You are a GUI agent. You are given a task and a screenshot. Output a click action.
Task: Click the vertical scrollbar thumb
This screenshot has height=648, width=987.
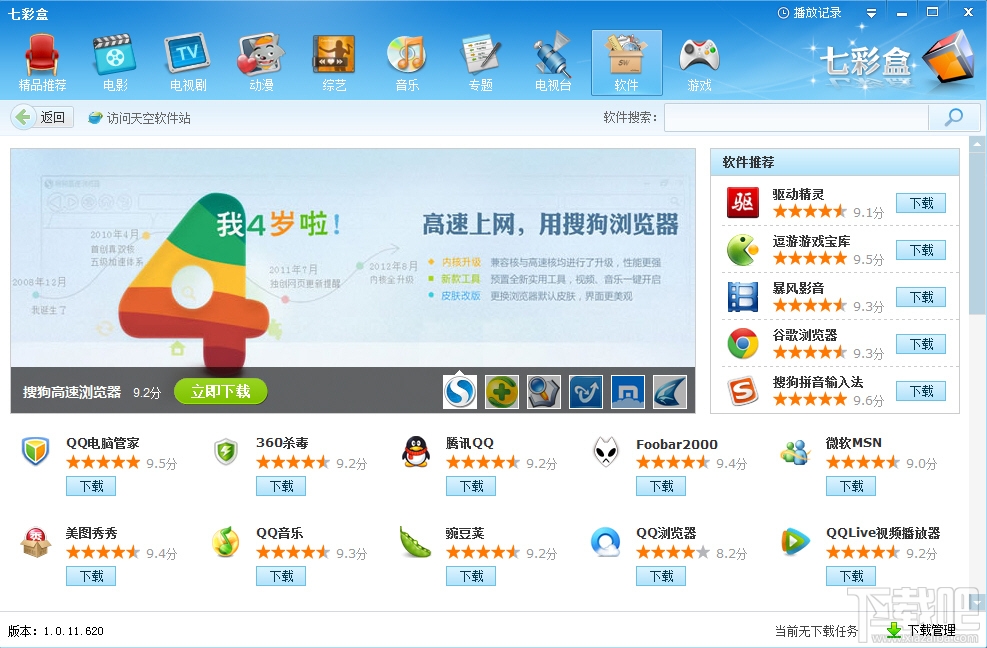[x=978, y=233]
